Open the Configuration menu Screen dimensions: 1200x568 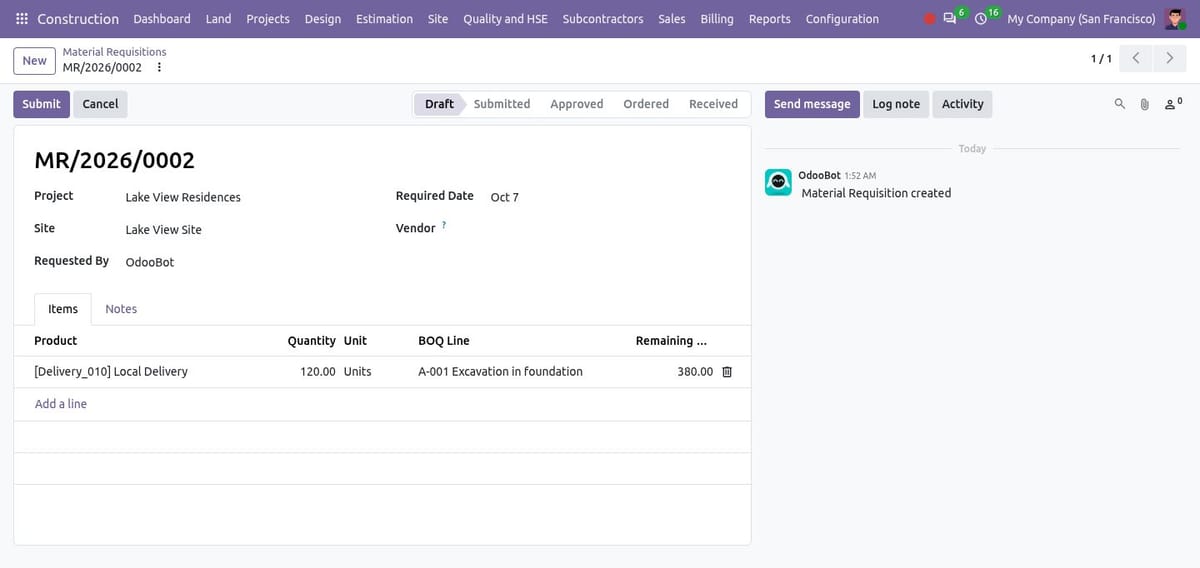(842, 19)
